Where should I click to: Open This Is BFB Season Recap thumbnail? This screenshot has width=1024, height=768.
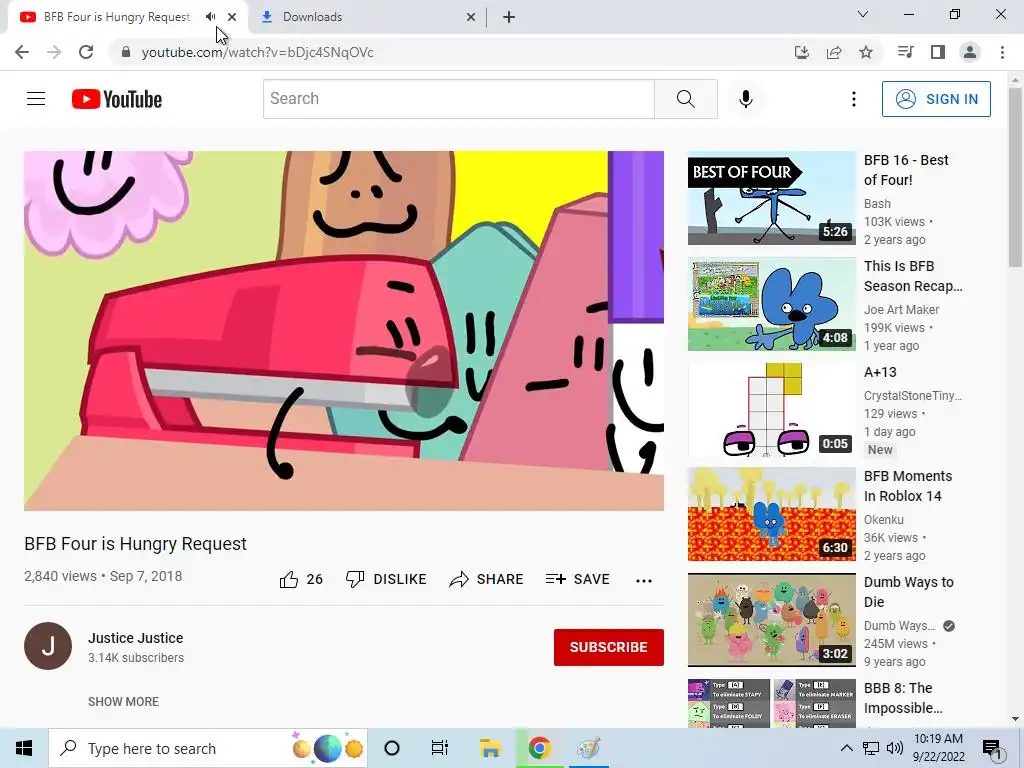pos(771,304)
